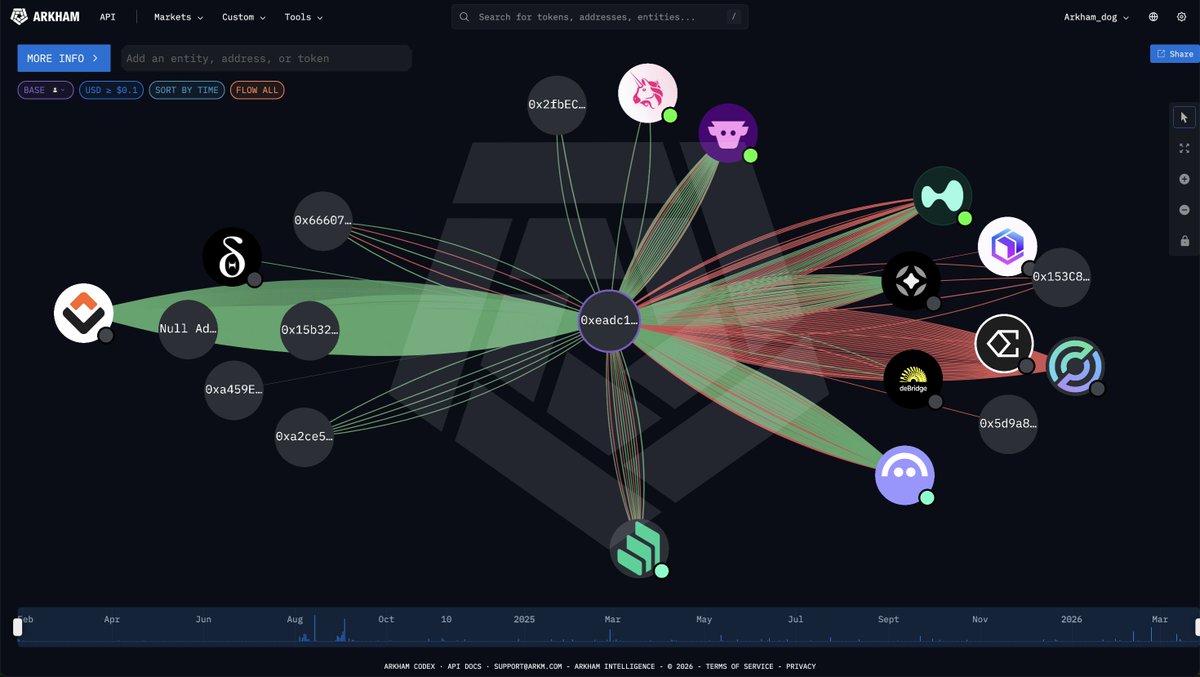Open the ARKHAM INTELLIGENCE footer link
This screenshot has width=1200, height=677.
point(617,666)
